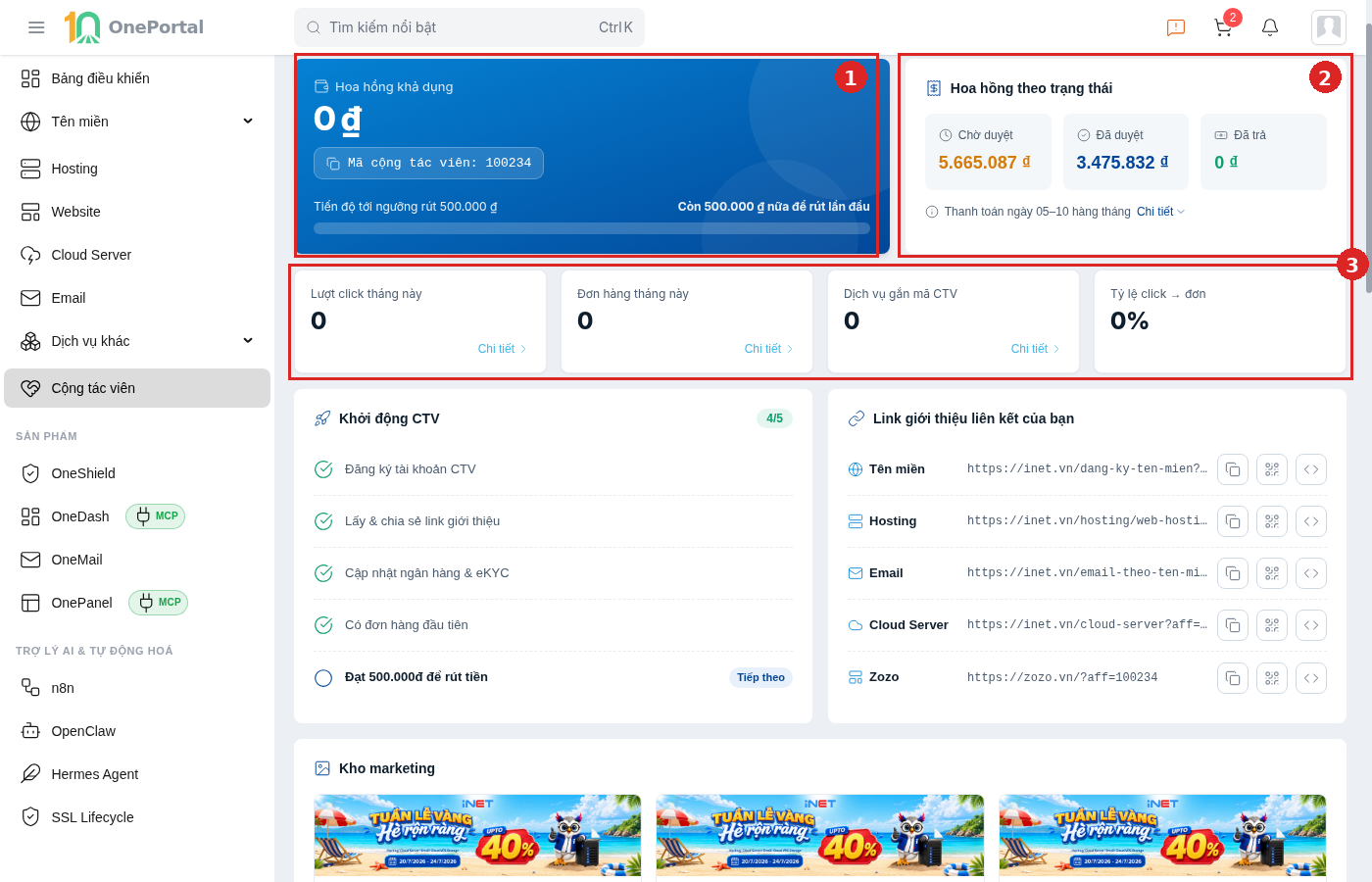Copy the Cloud Server referral link
Image resolution: width=1372 pixels, height=882 pixels.
pos(1233,625)
